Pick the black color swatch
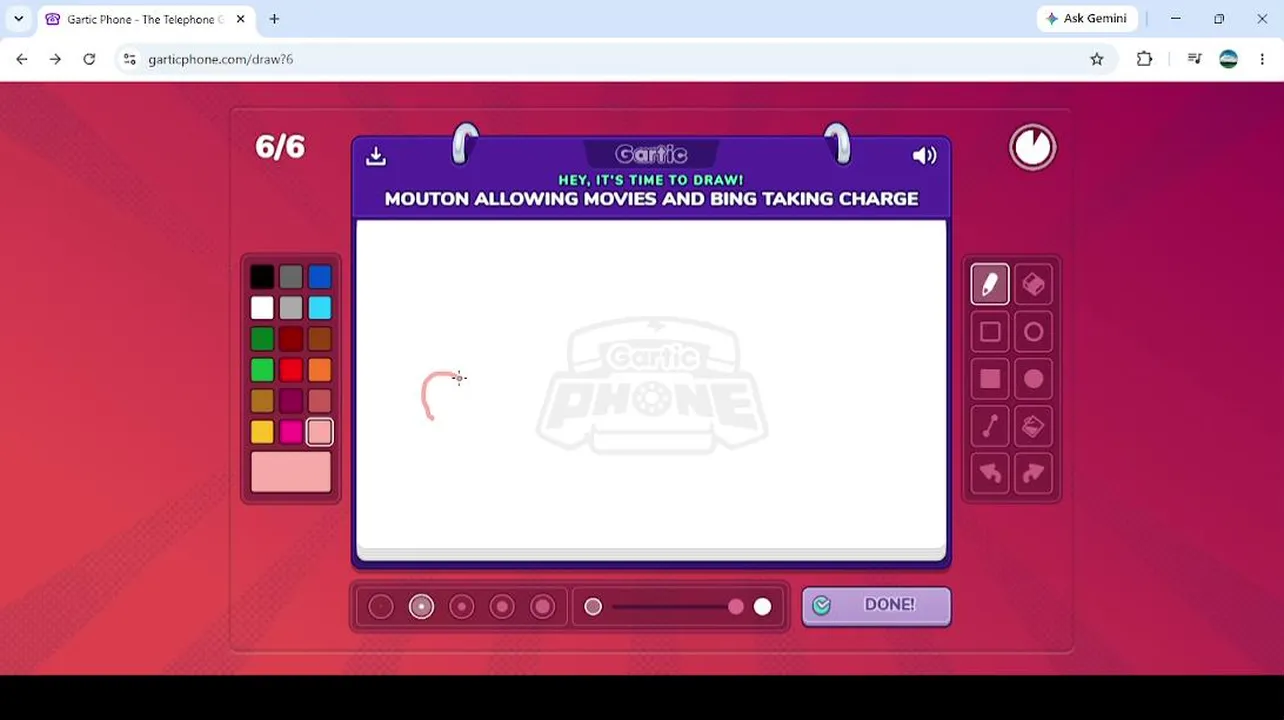This screenshot has width=1284, height=720. (x=262, y=277)
